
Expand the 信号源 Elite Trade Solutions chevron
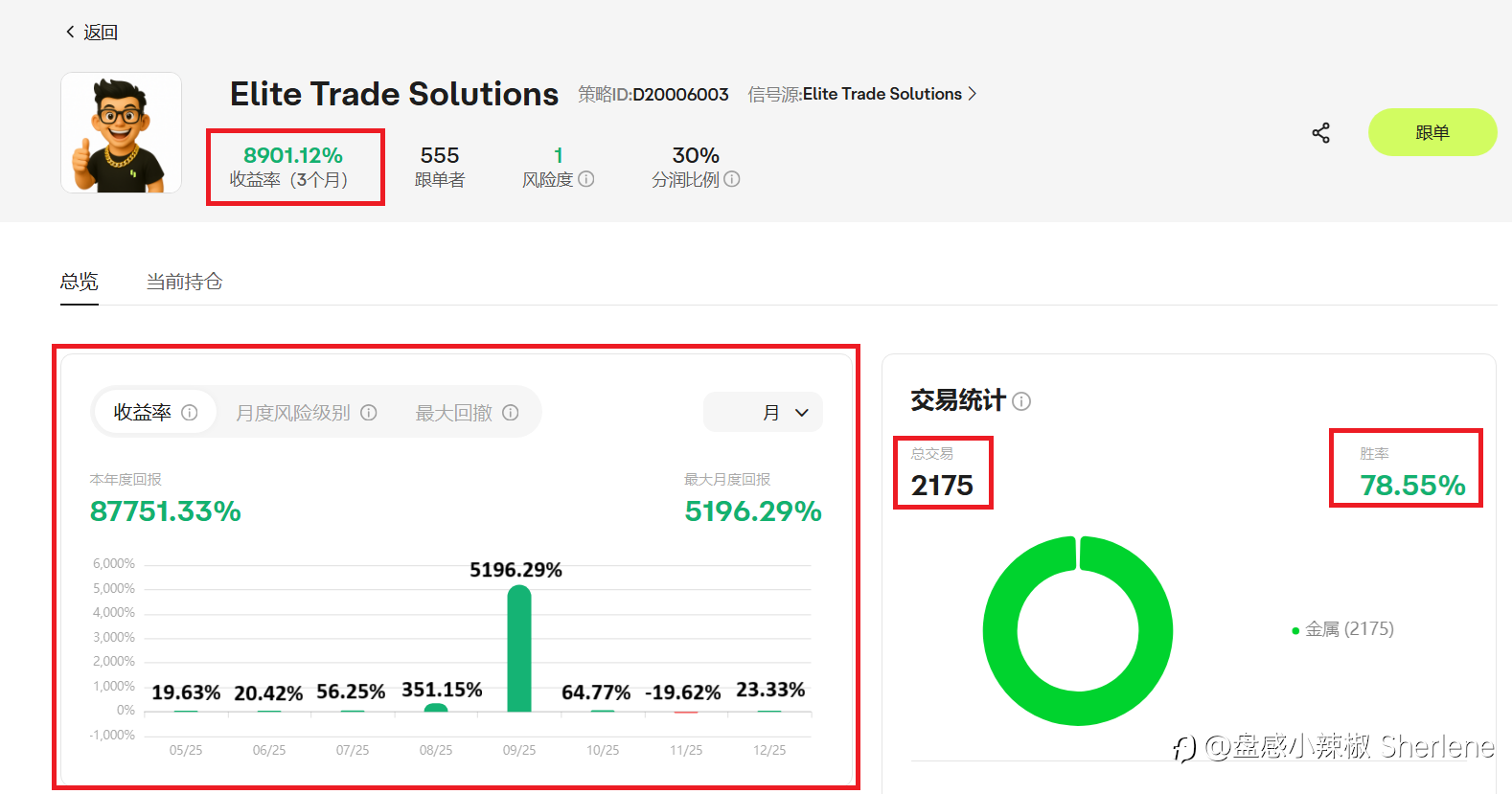point(973,94)
